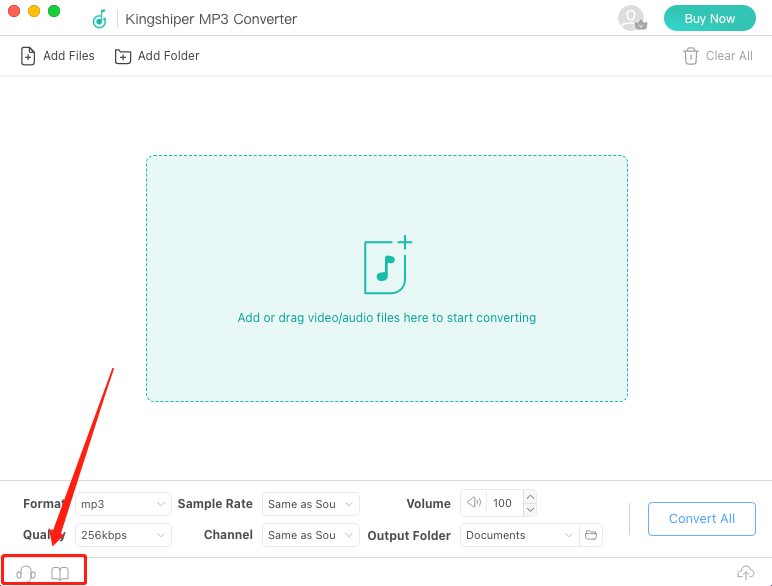This screenshot has width=772, height=586.
Task: Open the user account avatar
Action: tap(632, 18)
